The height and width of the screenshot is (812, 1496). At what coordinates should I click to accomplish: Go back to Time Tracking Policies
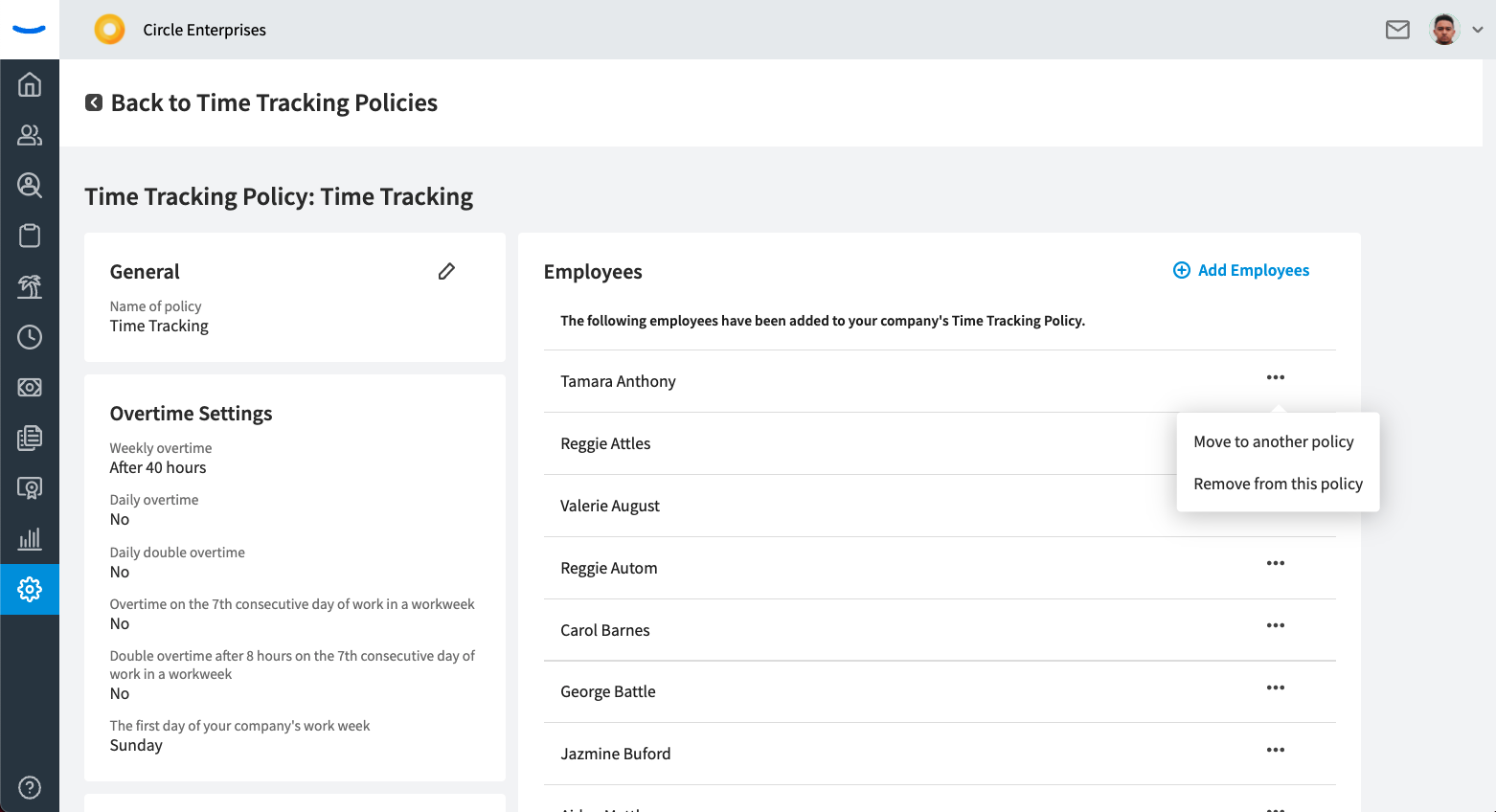(274, 102)
